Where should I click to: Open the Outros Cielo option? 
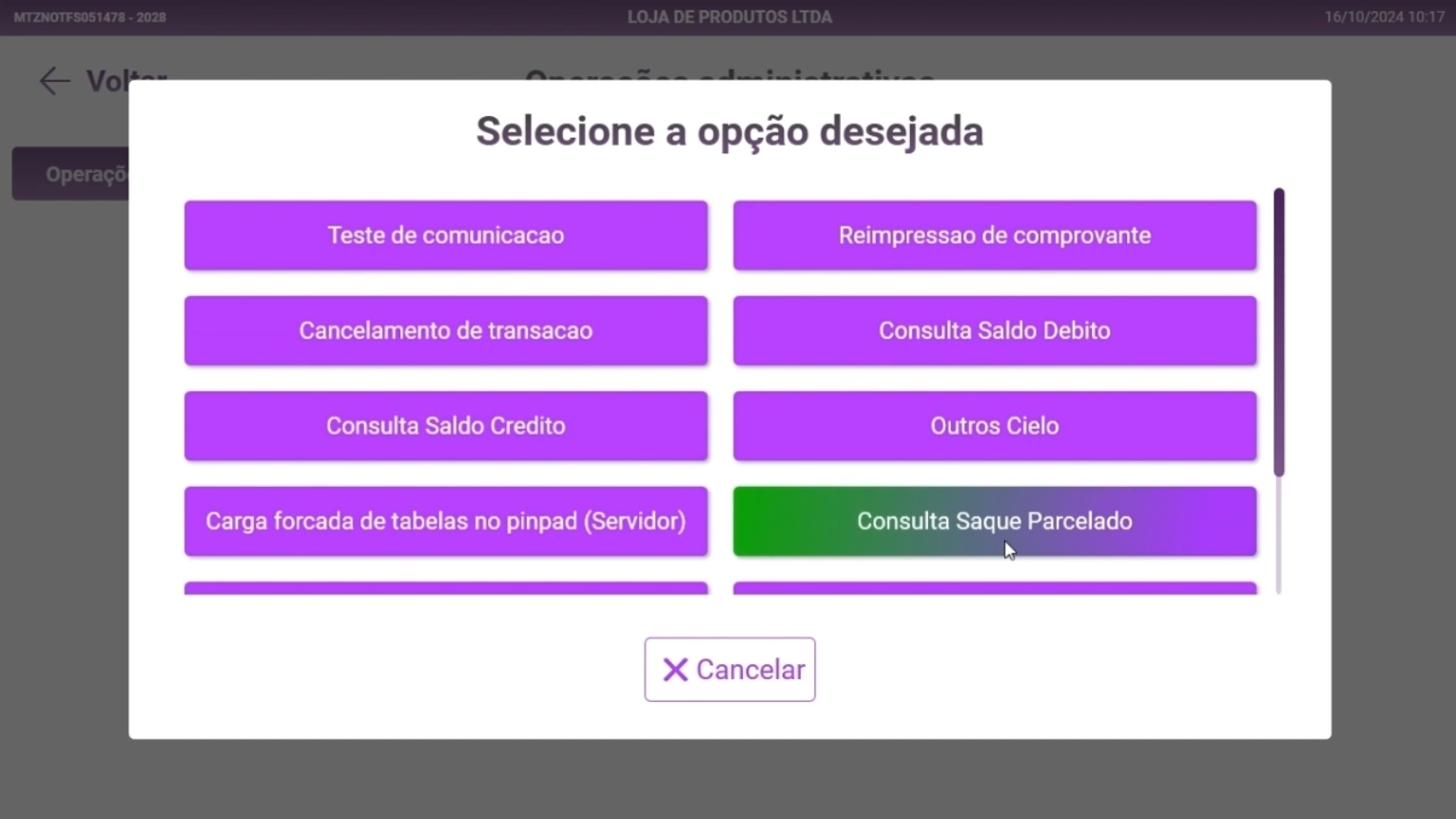tap(994, 425)
